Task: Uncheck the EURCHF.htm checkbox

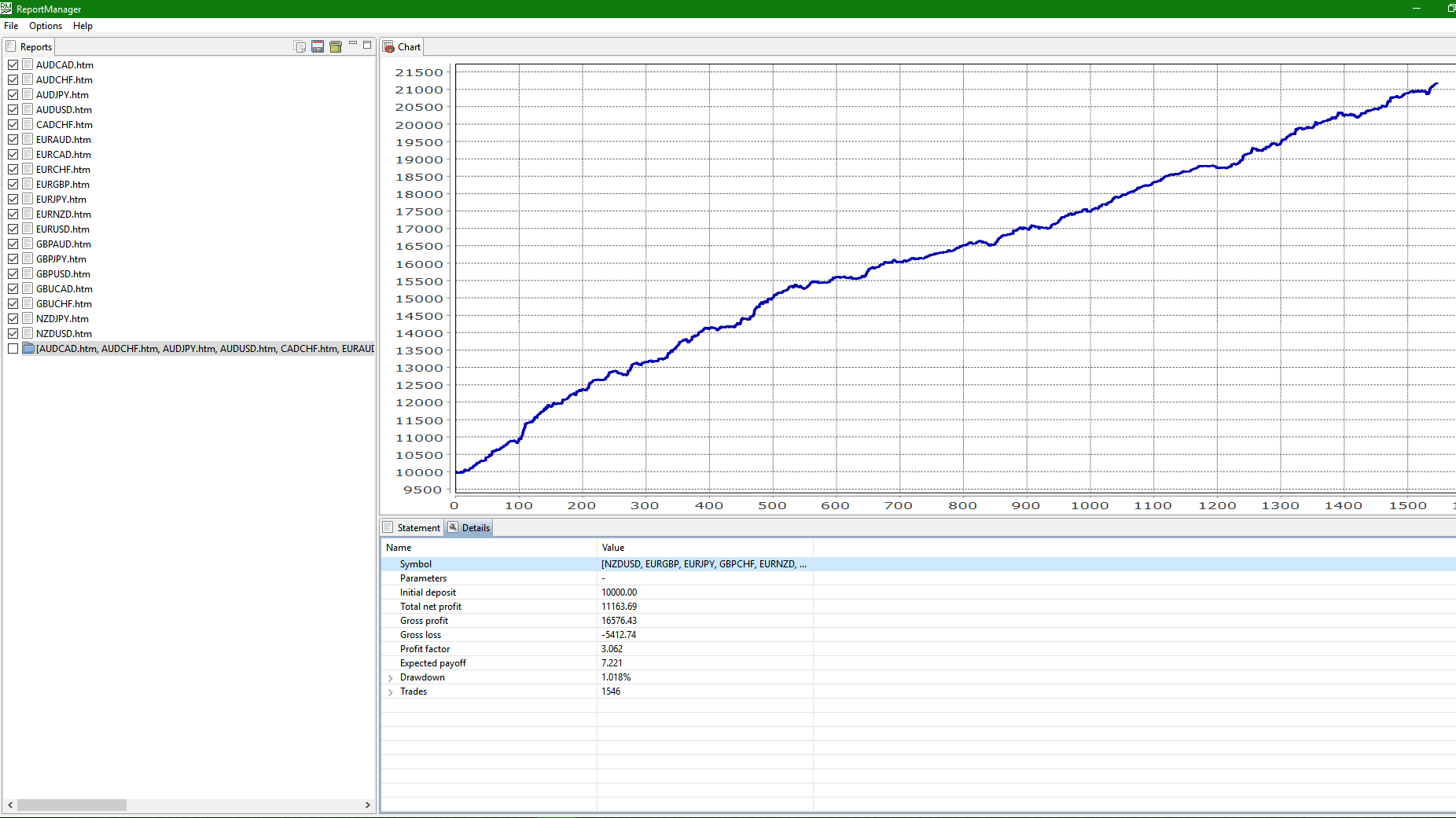Action: click(13, 169)
